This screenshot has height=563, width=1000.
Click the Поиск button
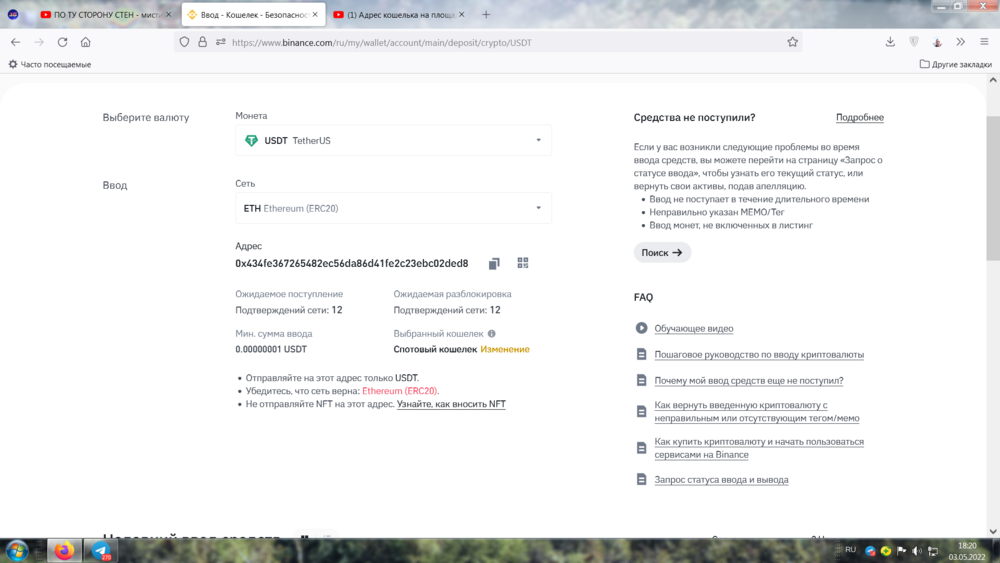[662, 252]
